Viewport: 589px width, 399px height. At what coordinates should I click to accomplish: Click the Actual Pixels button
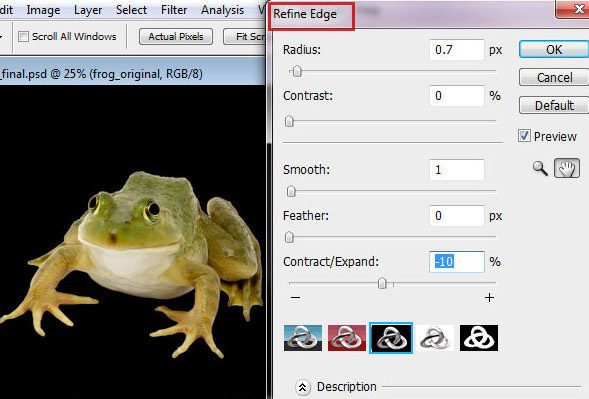coord(176,37)
